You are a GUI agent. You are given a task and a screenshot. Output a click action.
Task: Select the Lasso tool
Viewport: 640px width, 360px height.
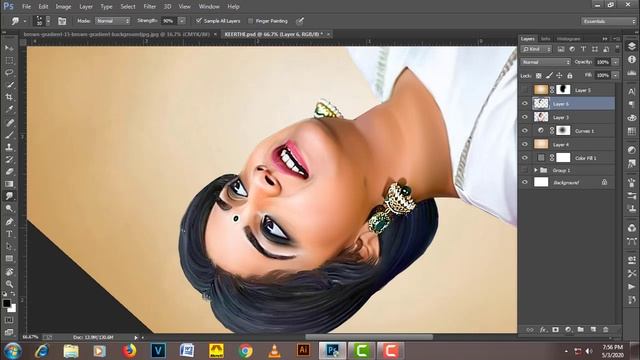(x=9, y=73)
